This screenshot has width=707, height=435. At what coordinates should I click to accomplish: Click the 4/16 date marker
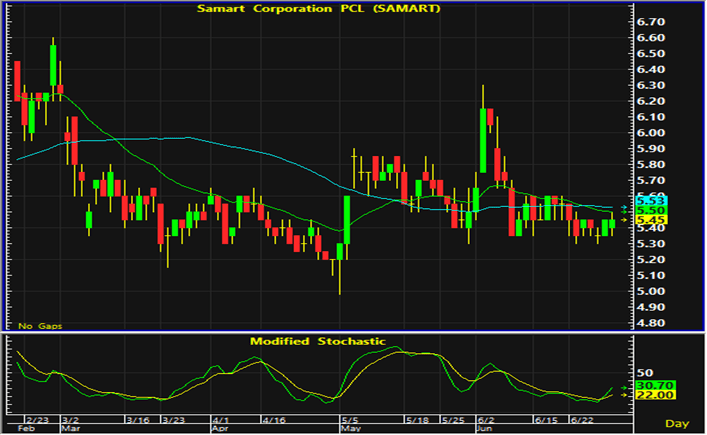click(274, 420)
